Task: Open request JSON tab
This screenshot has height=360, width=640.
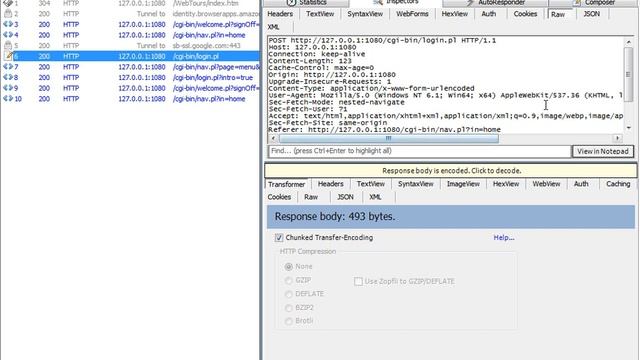Action: (591, 14)
